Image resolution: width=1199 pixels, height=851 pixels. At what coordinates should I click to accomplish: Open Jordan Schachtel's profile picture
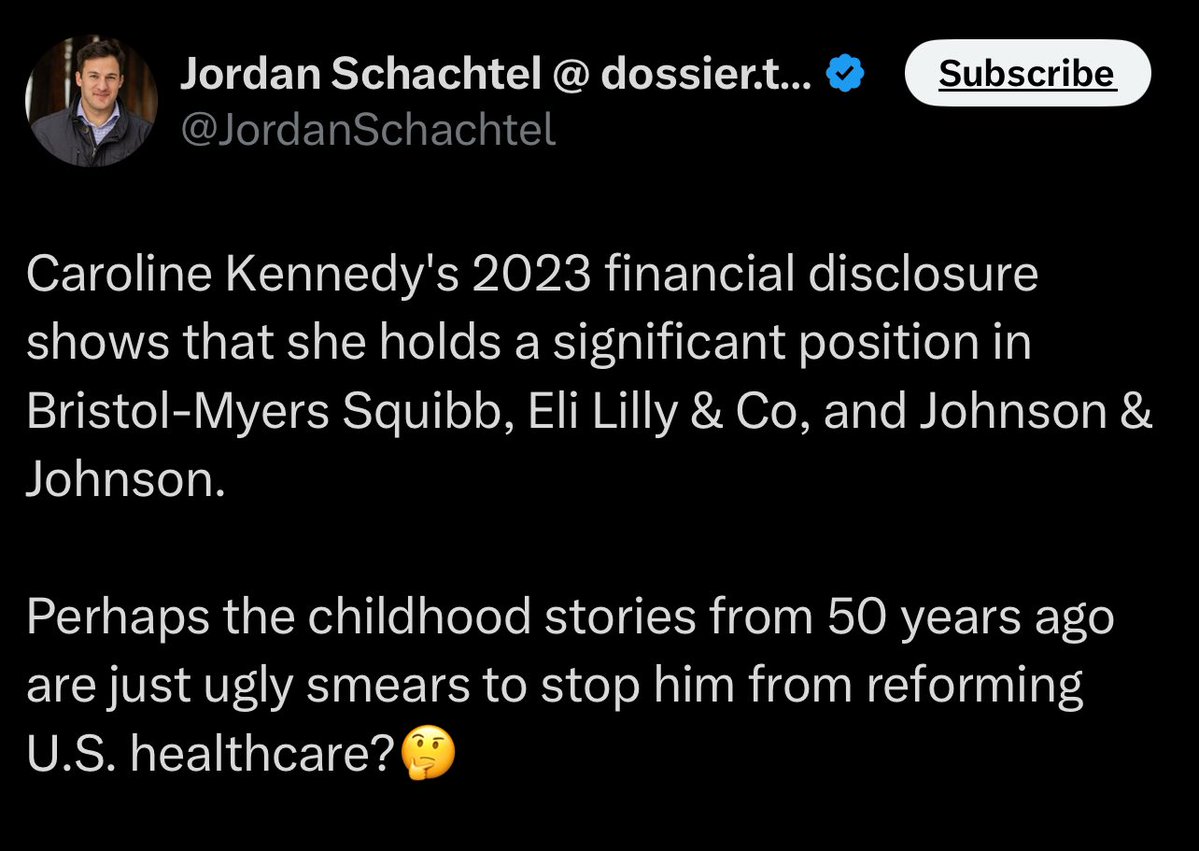[91, 101]
